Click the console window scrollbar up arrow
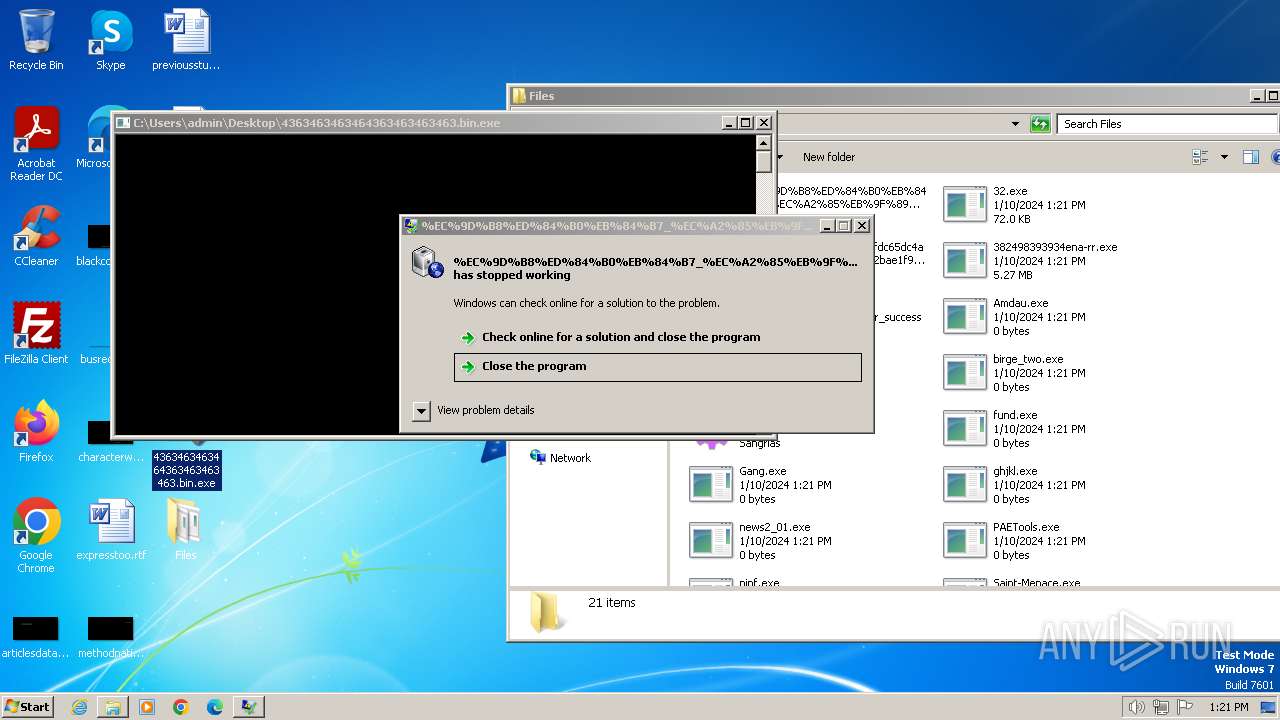The height and width of the screenshot is (720, 1280). click(x=763, y=142)
